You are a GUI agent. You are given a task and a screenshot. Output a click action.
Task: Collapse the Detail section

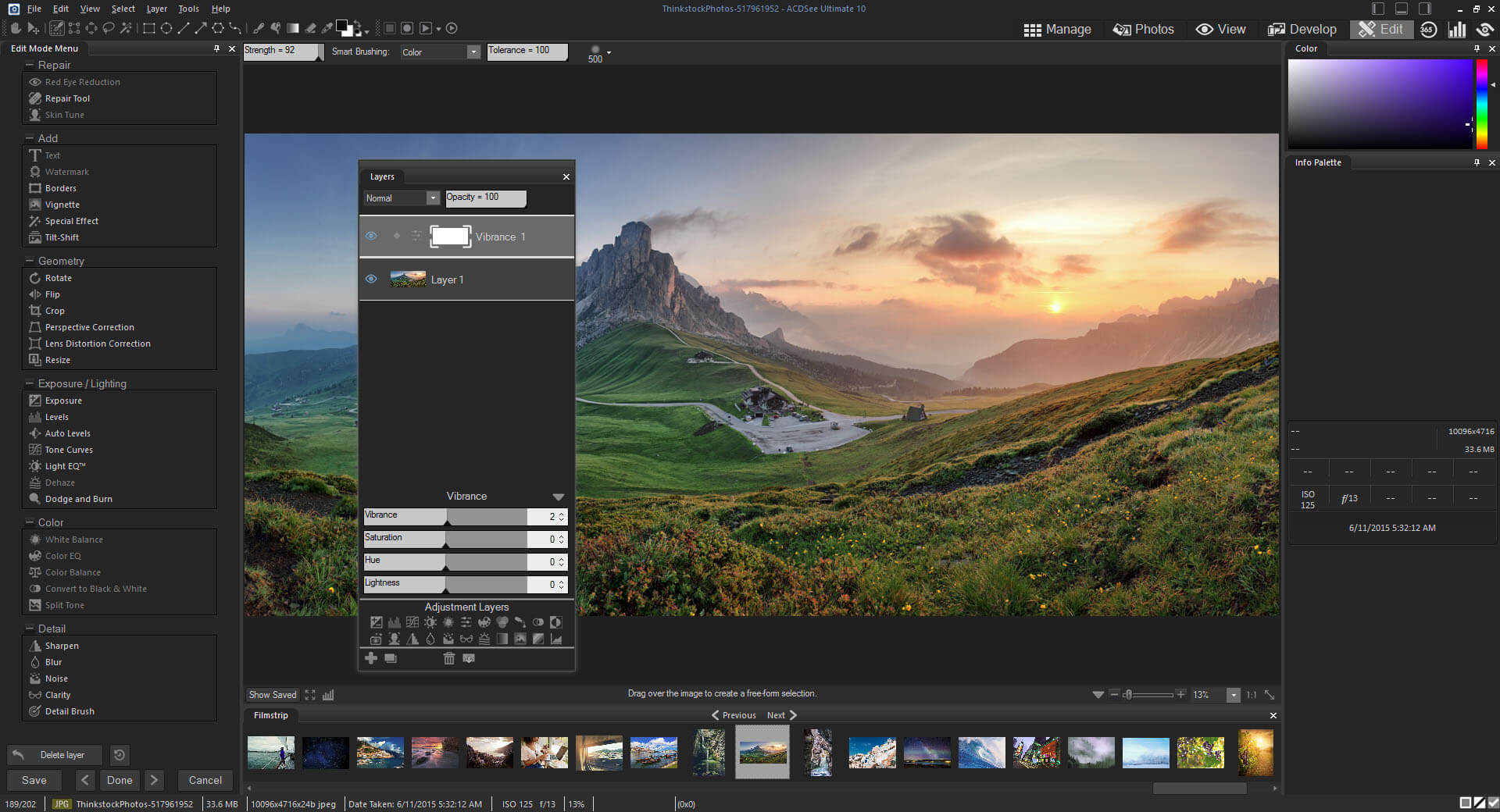coord(29,629)
